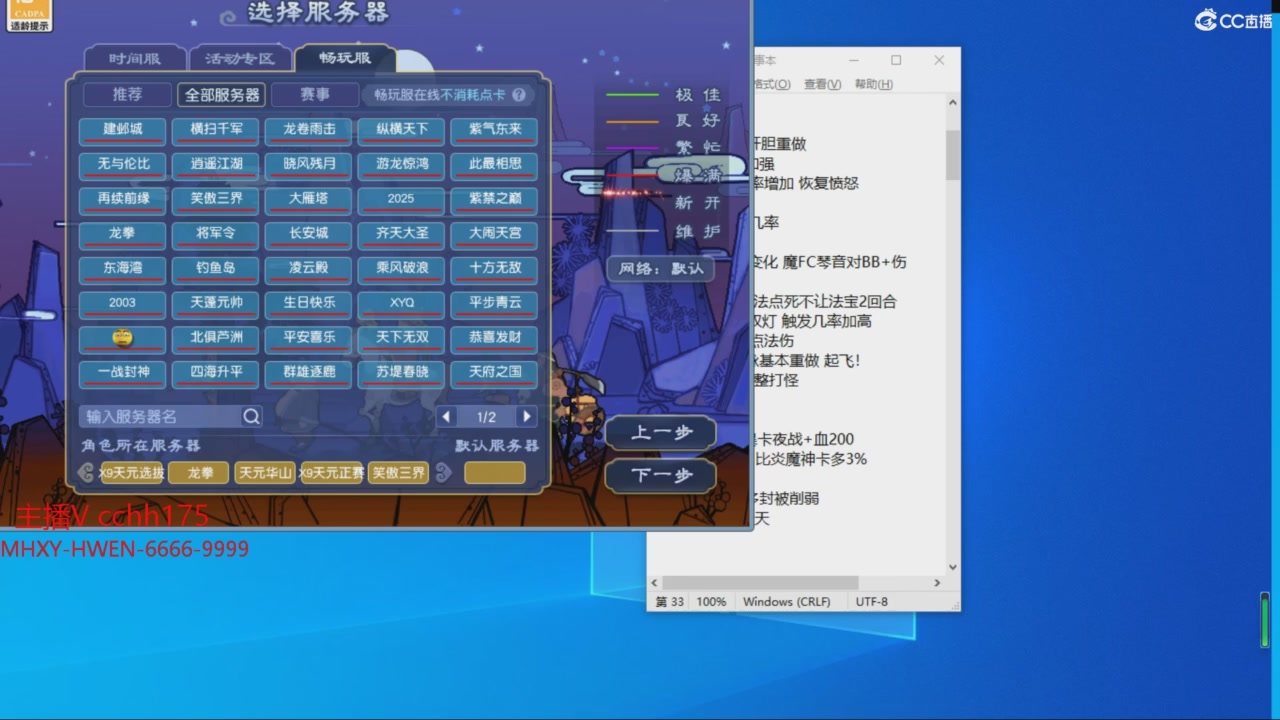
Task: Choose the 横扫千军 server
Action: [216, 130]
